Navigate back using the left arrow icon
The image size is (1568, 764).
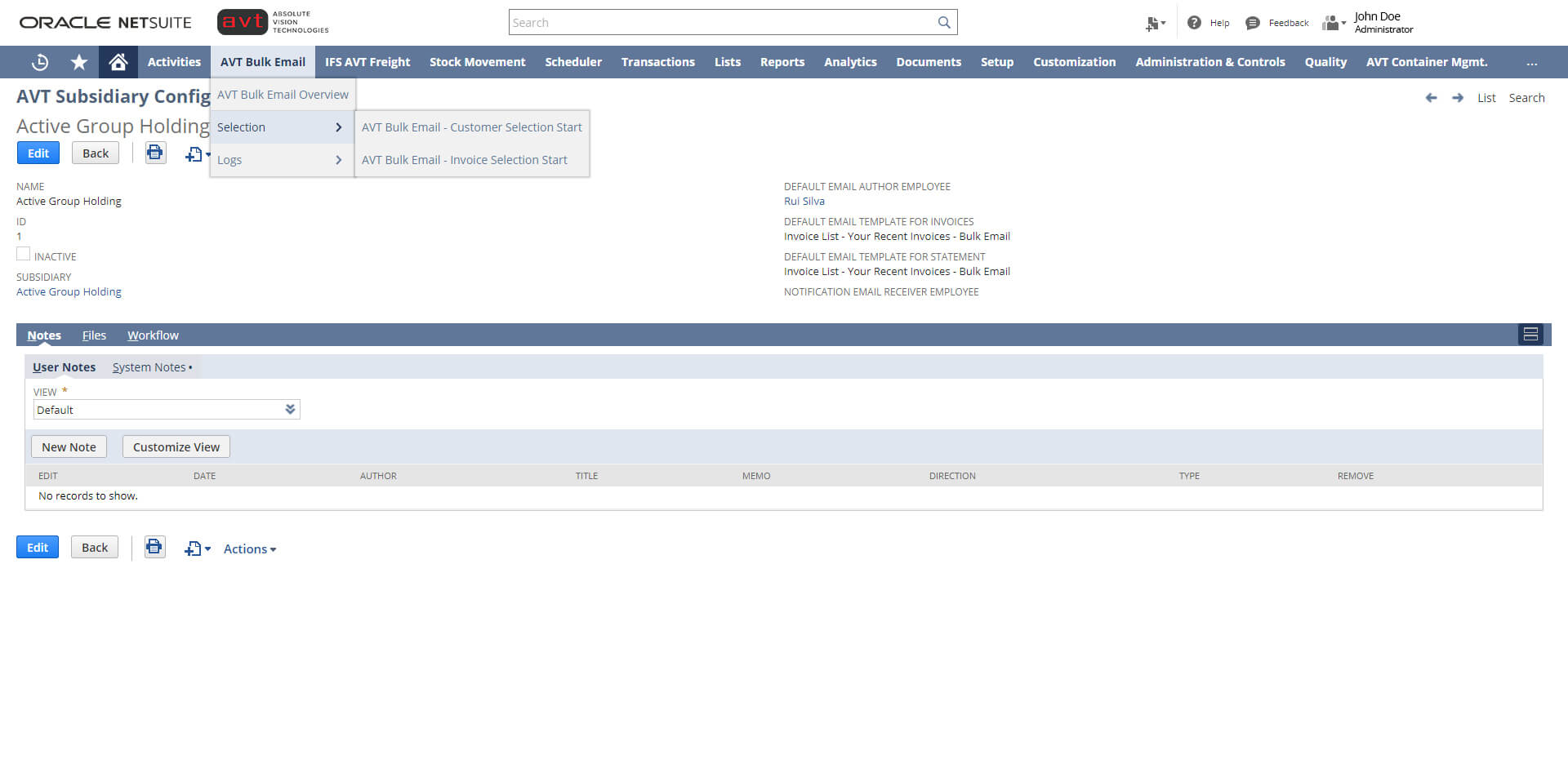pyautogui.click(x=1431, y=97)
